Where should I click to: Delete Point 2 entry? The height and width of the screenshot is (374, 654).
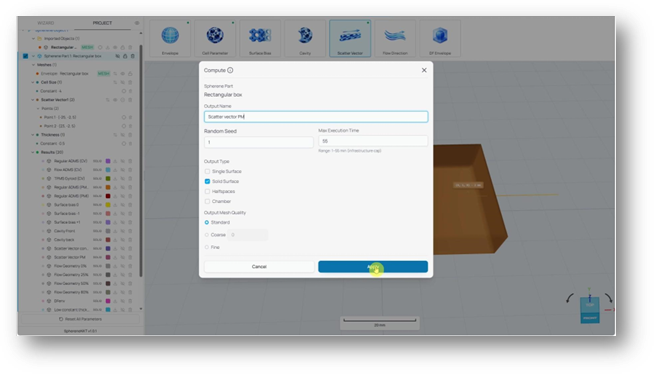pyautogui.click(x=130, y=126)
